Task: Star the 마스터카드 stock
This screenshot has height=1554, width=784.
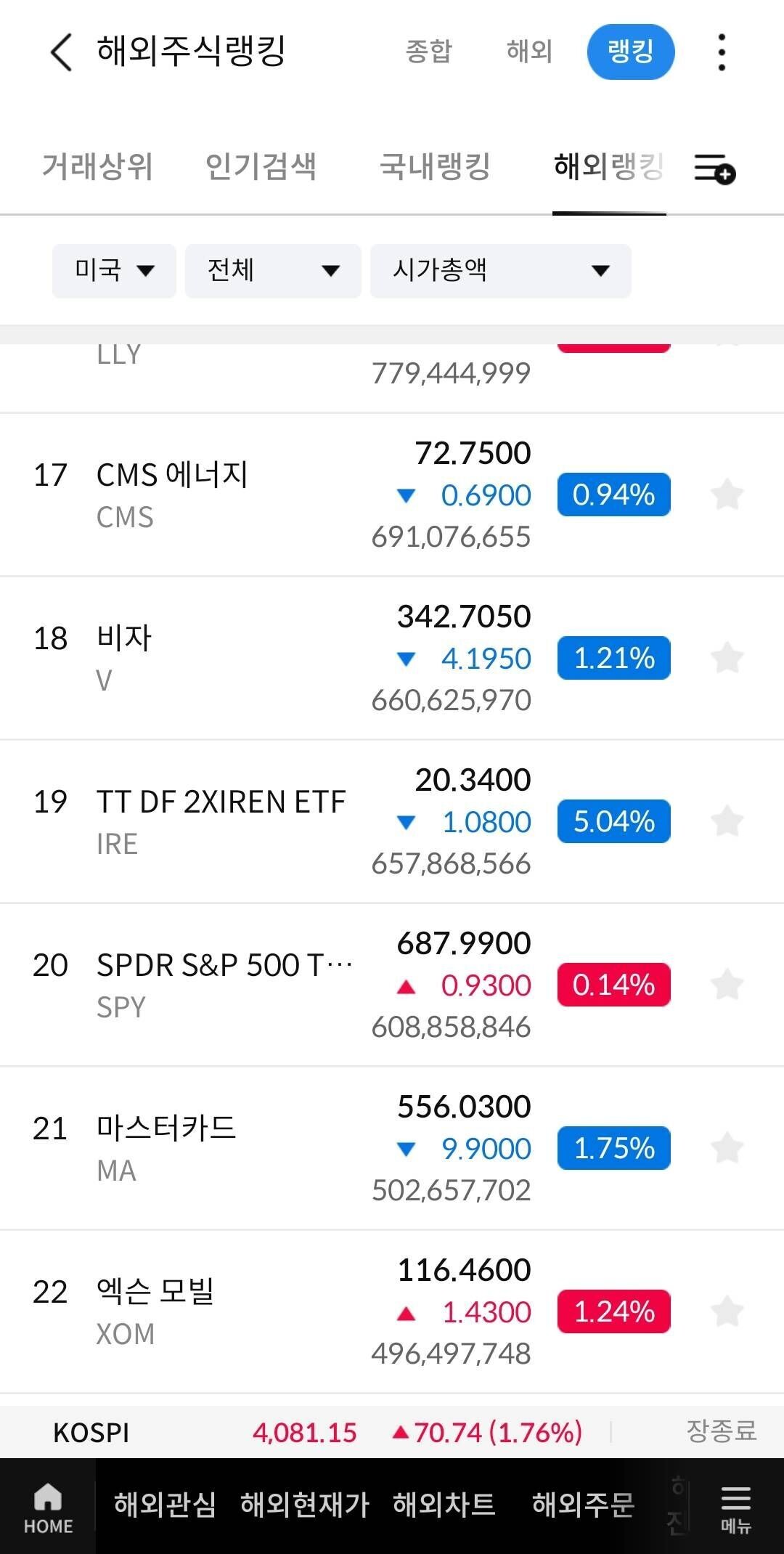Action: point(727,1149)
